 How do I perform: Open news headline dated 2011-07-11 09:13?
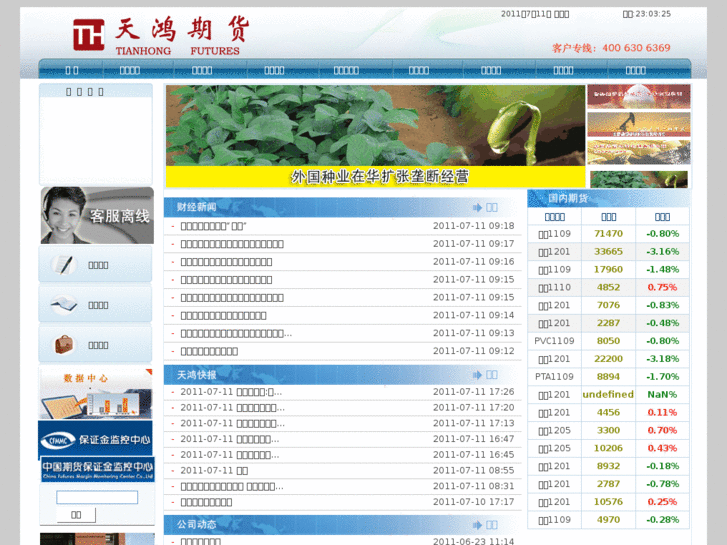(236, 333)
